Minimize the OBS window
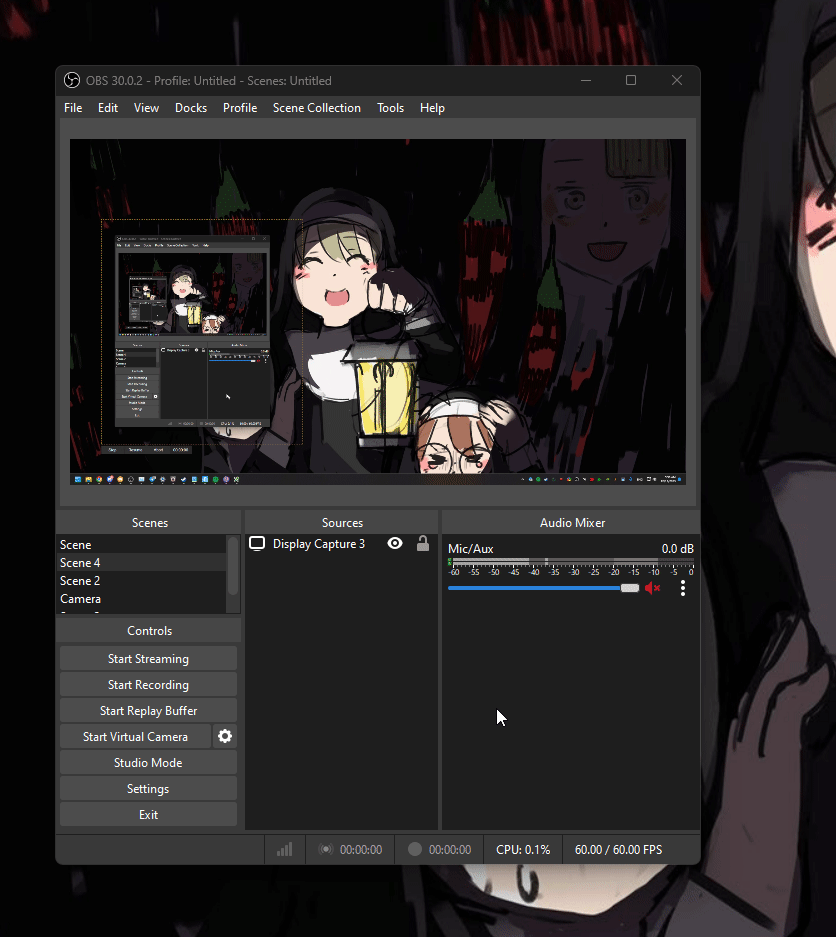The width and height of the screenshot is (836, 937). [x=586, y=80]
